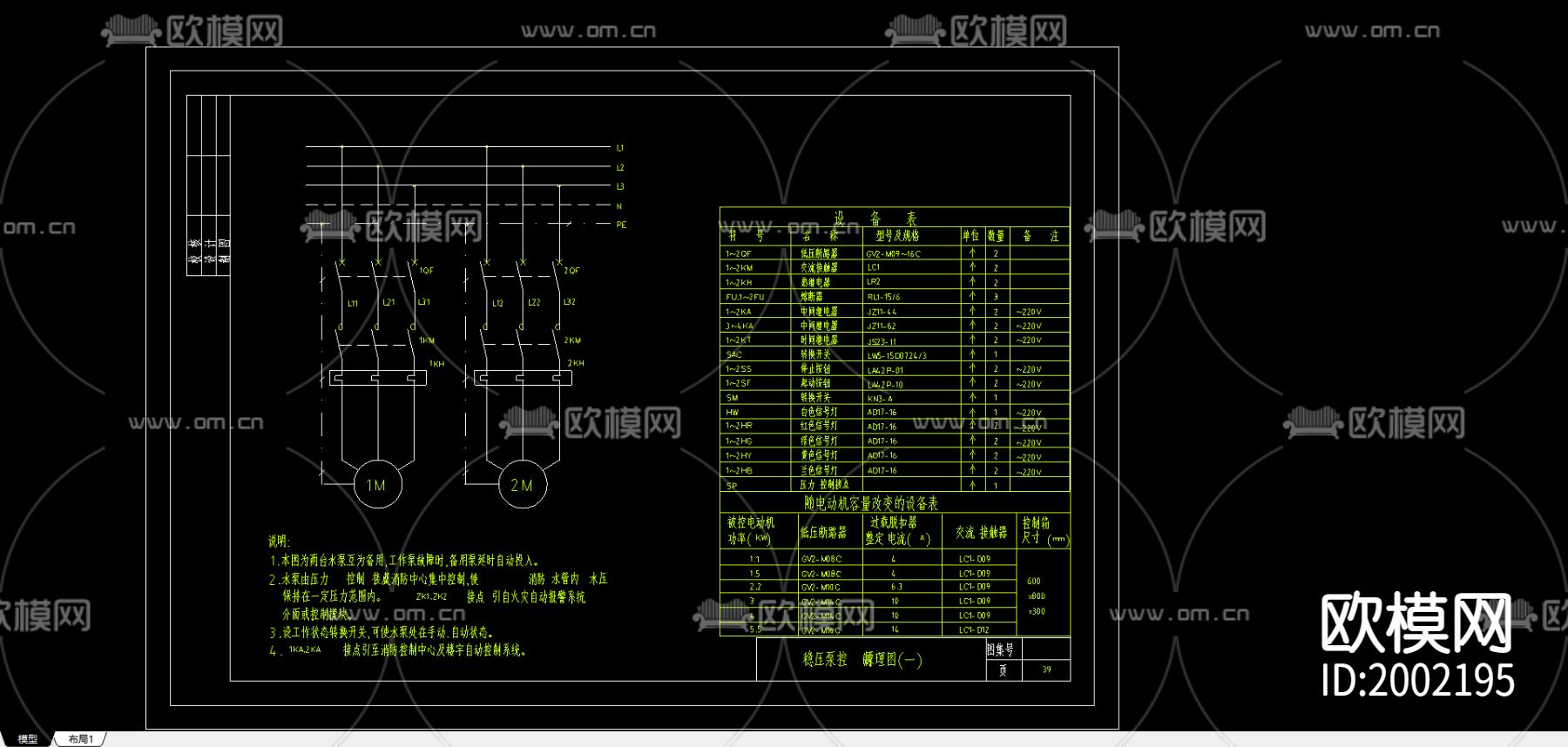Select the page number 39

tap(1046, 670)
